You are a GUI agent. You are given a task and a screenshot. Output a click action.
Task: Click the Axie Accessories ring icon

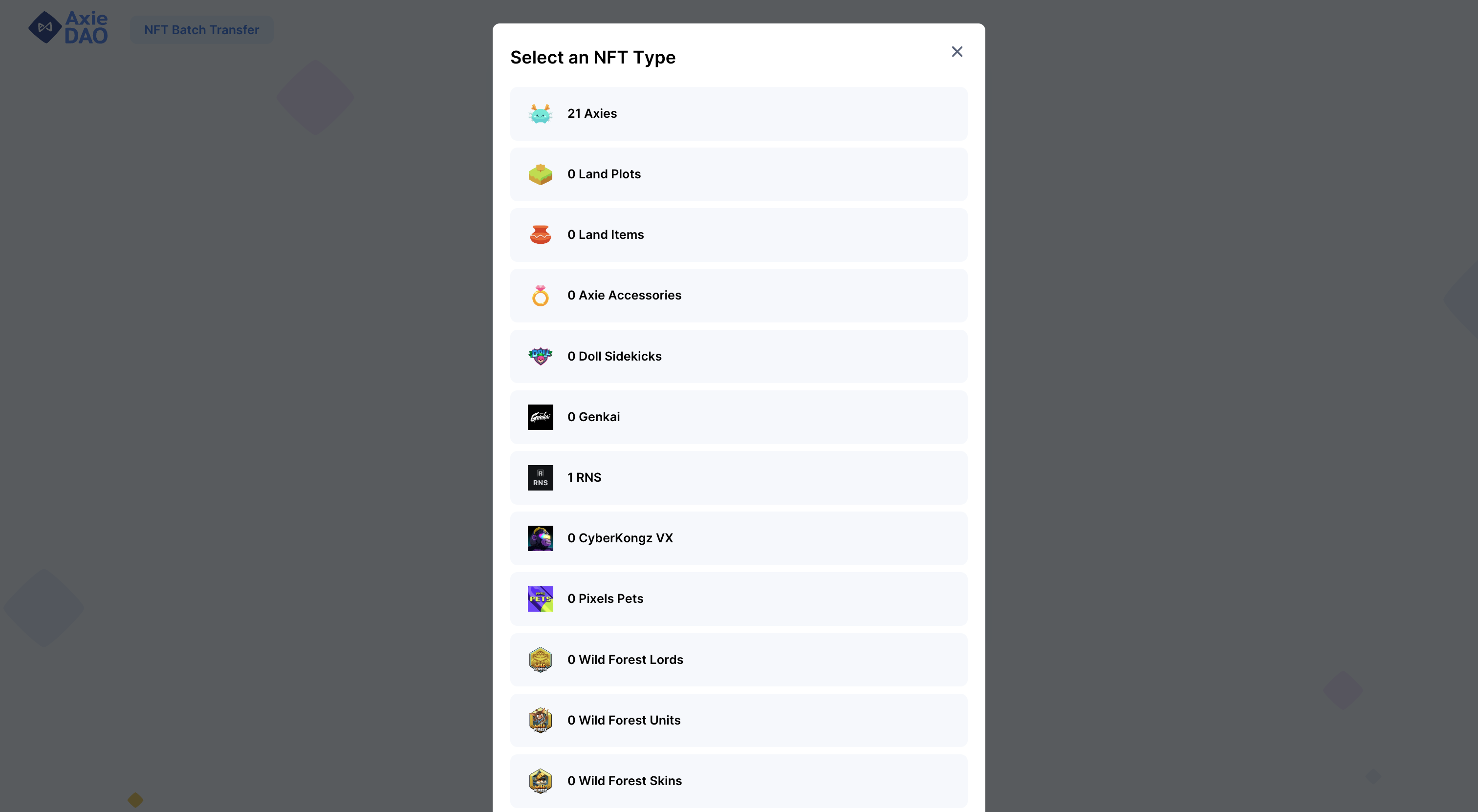tap(540, 296)
